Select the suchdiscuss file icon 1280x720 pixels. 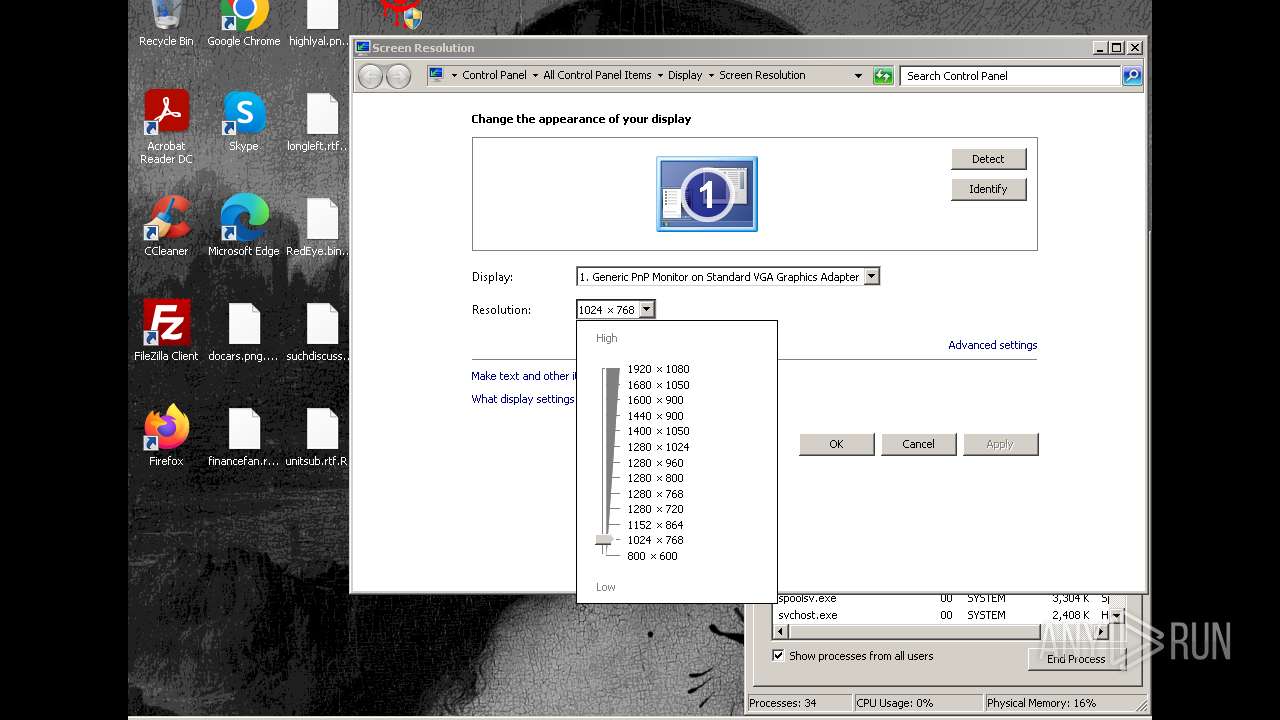pyautogui.click(x=322, y=331)
